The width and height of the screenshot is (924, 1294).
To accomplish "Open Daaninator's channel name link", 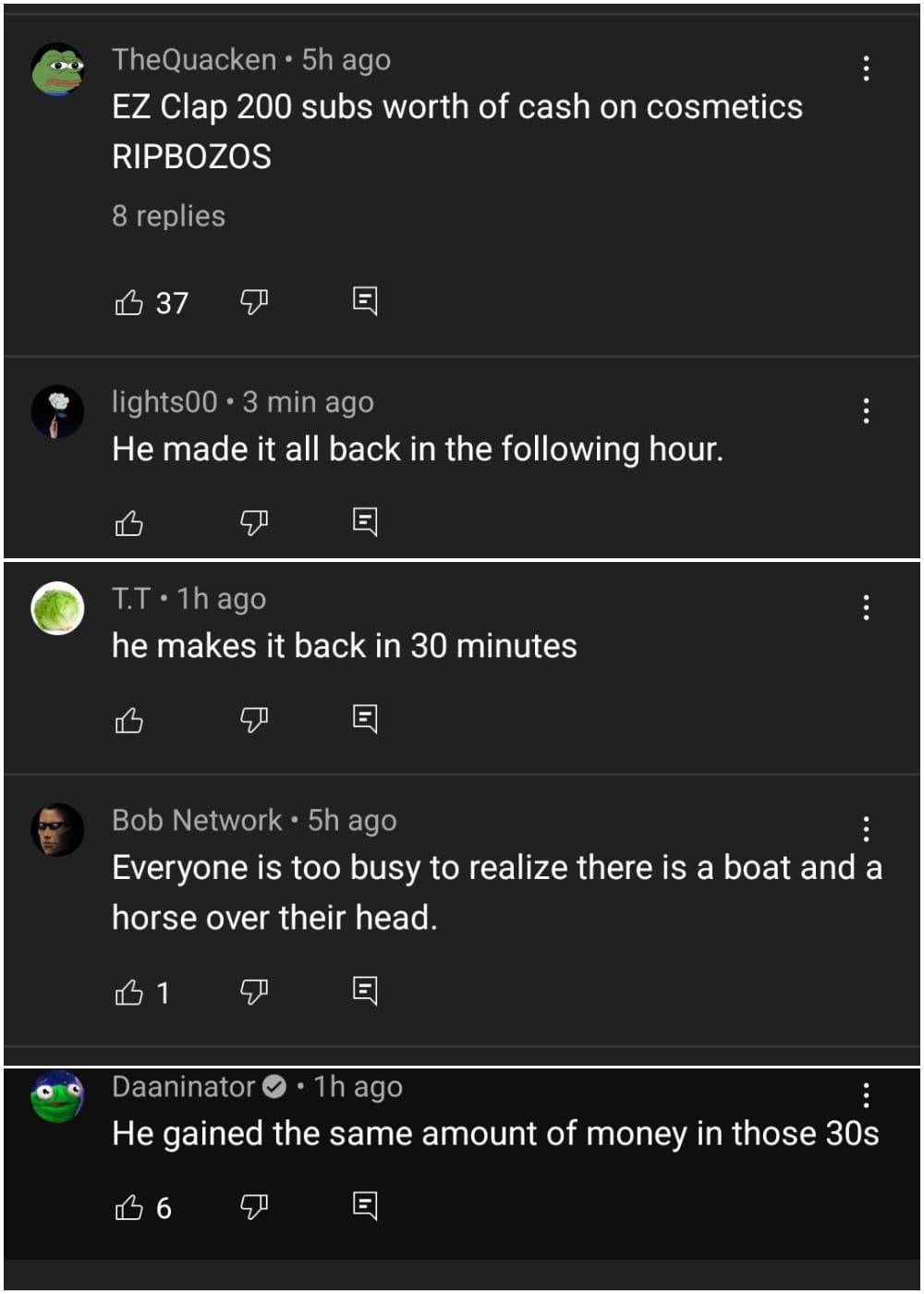I will [x=184, y=1087].
